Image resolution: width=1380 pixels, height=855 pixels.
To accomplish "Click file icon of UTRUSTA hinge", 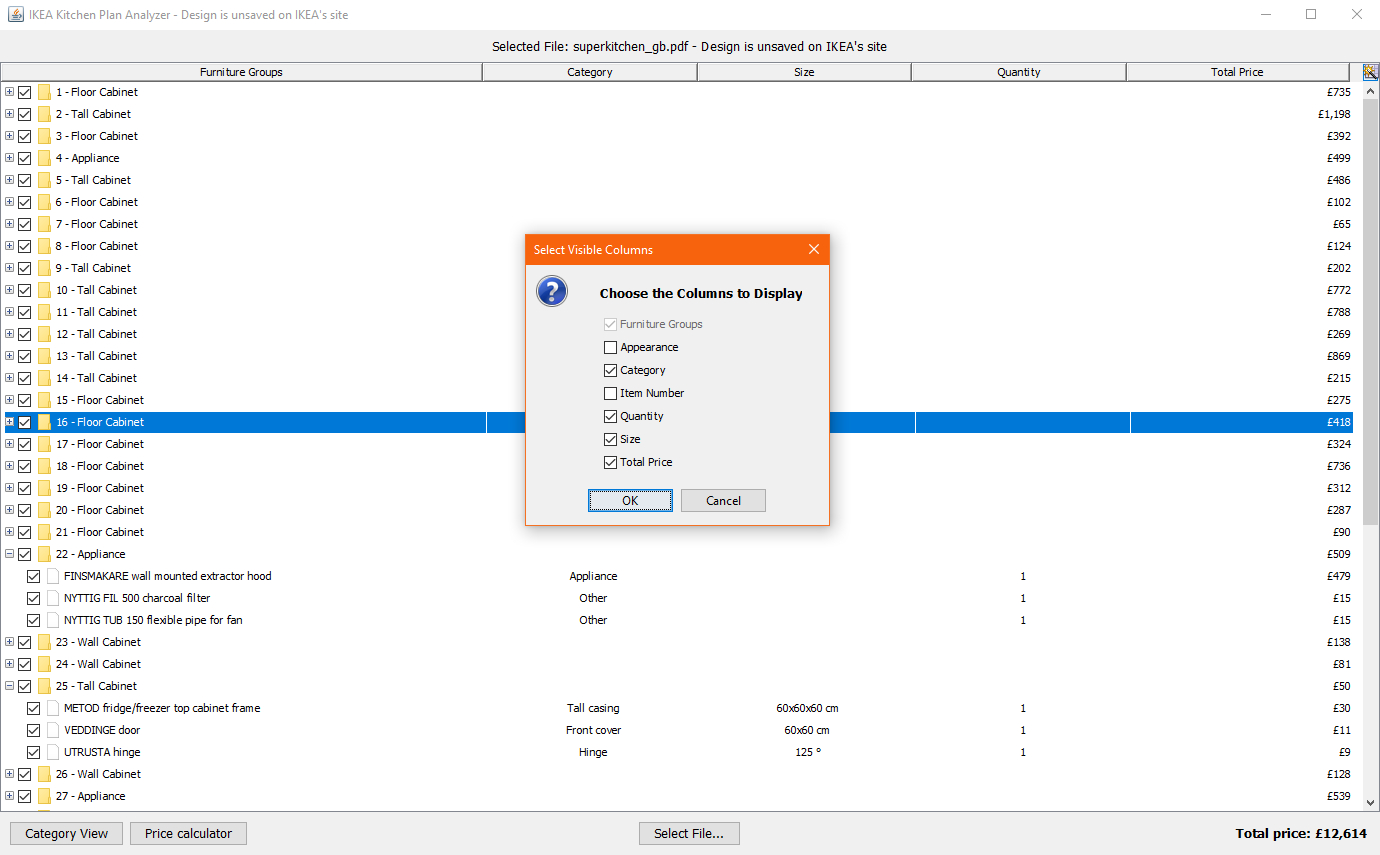I will [53, 752].
